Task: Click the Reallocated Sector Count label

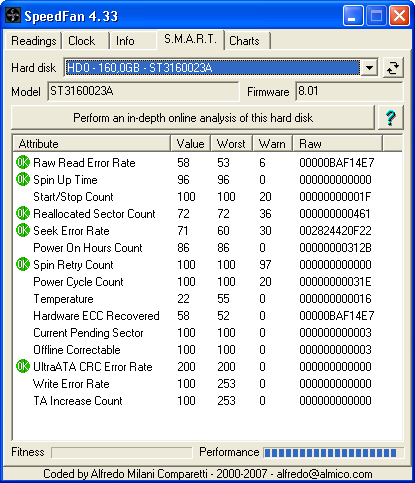Action: (94, 214)
